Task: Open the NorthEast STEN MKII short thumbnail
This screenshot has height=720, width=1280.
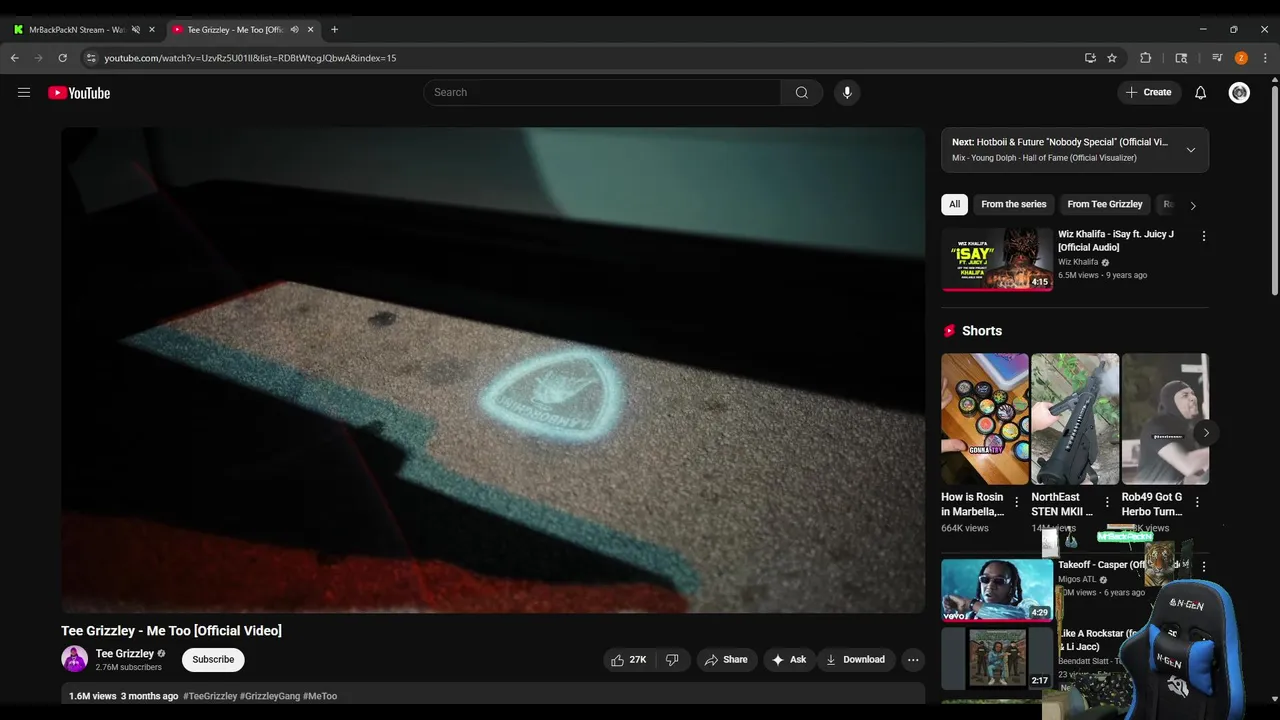Action: pos(1075,419)
